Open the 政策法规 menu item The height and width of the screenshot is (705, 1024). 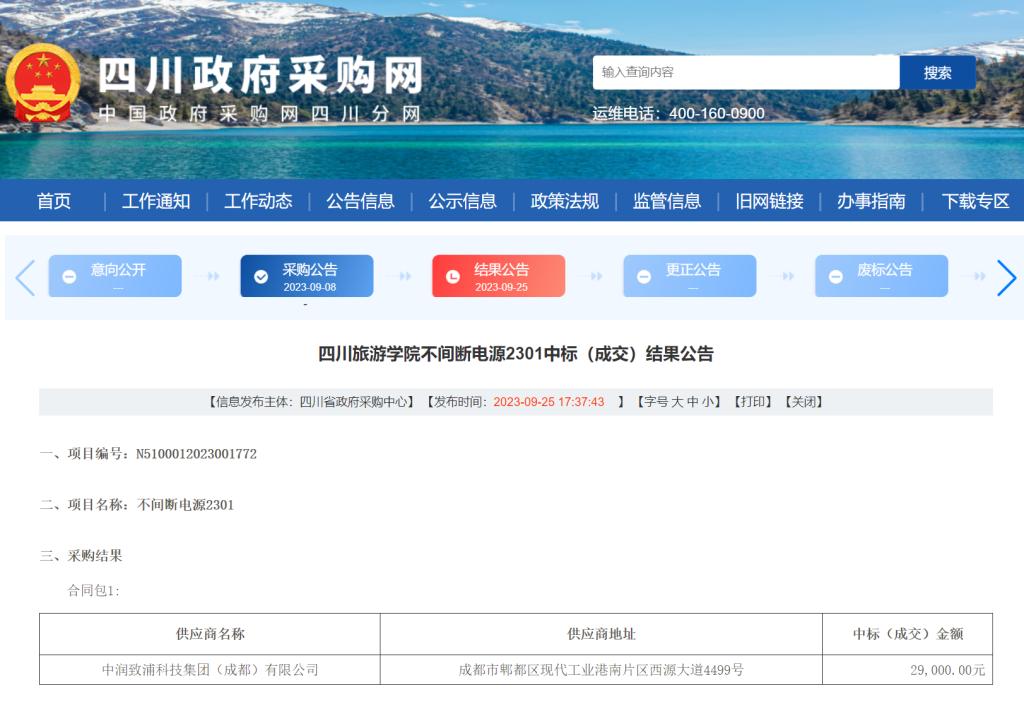(565, 201)
